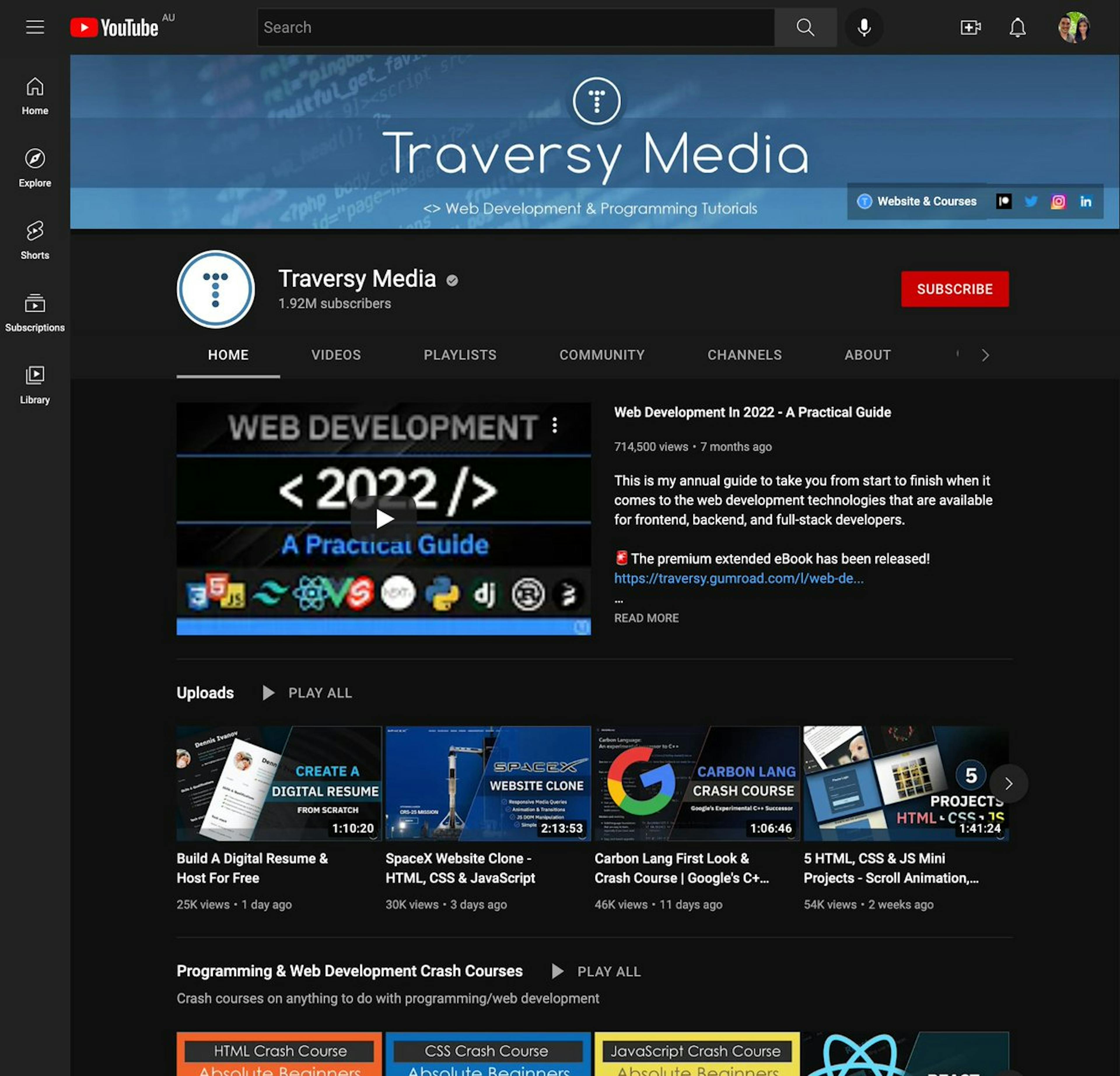The image size is (1120, 1076).
Task: Click inside the Search field
Action: 515,27
